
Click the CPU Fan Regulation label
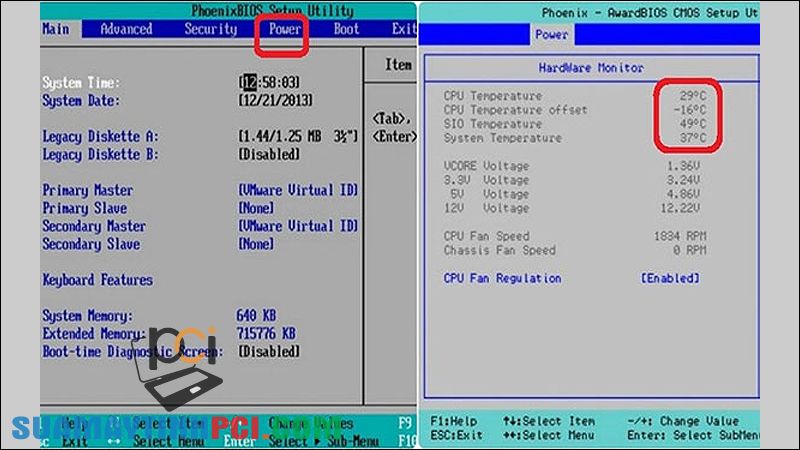point(503,278)
